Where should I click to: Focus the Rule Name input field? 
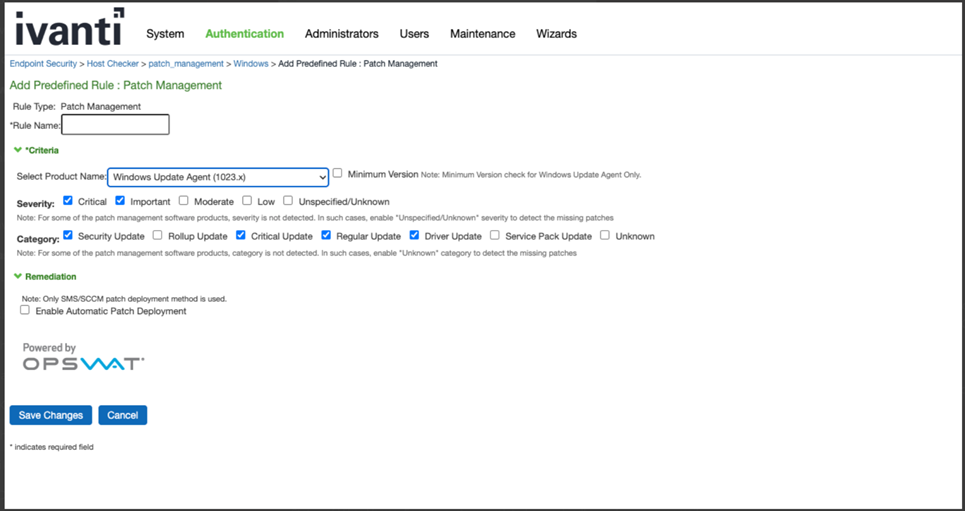coord(115,125)
